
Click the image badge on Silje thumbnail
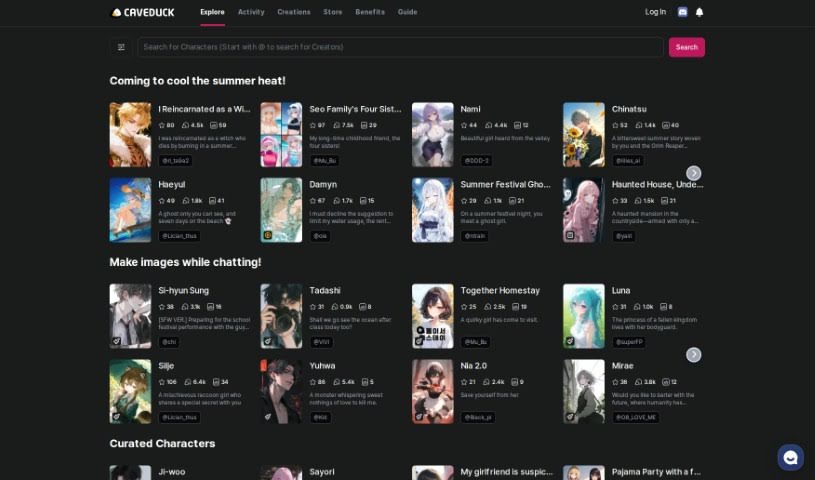click(x=116, y=416)
